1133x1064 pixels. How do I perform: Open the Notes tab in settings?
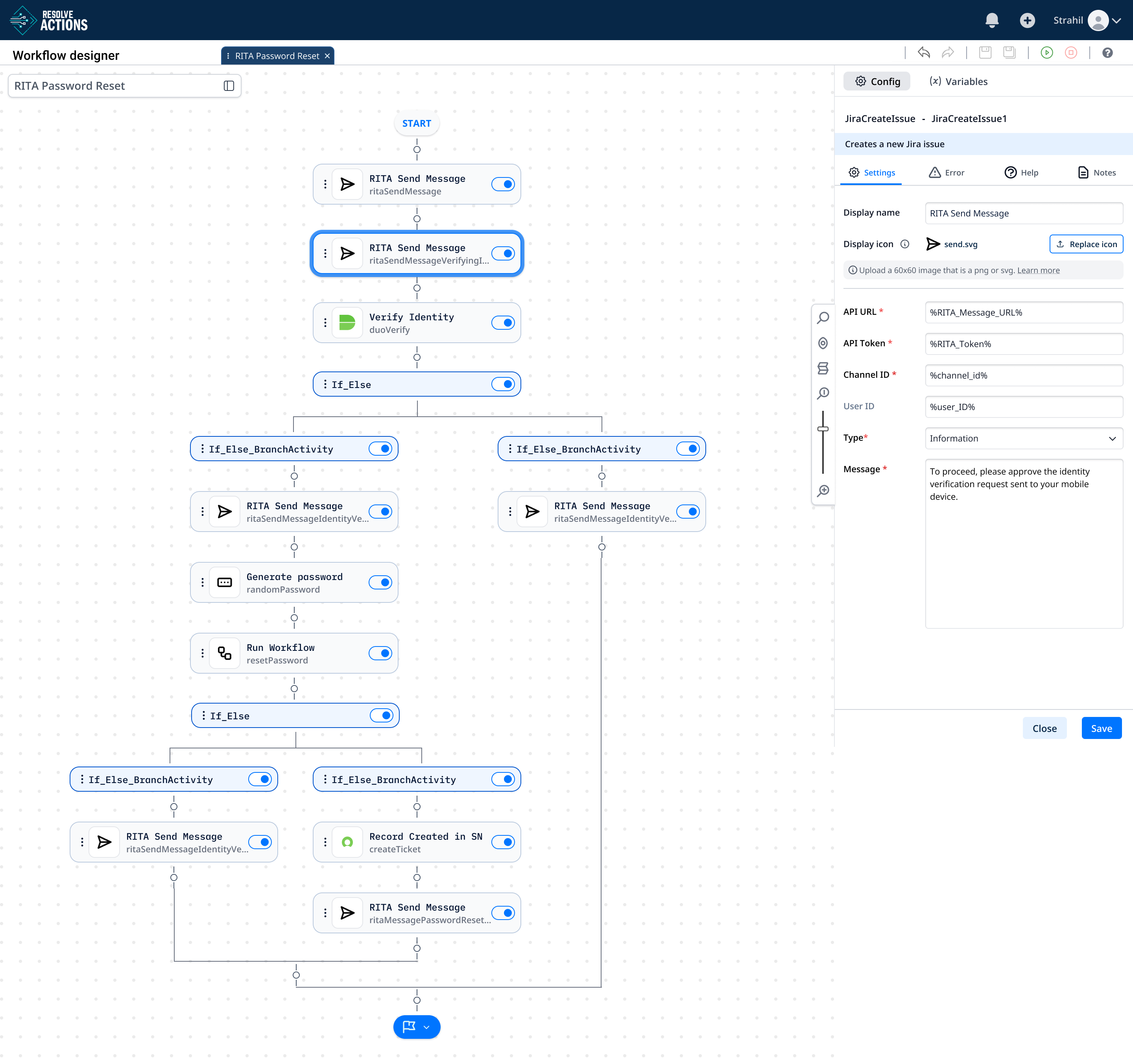pos(1096,172)
